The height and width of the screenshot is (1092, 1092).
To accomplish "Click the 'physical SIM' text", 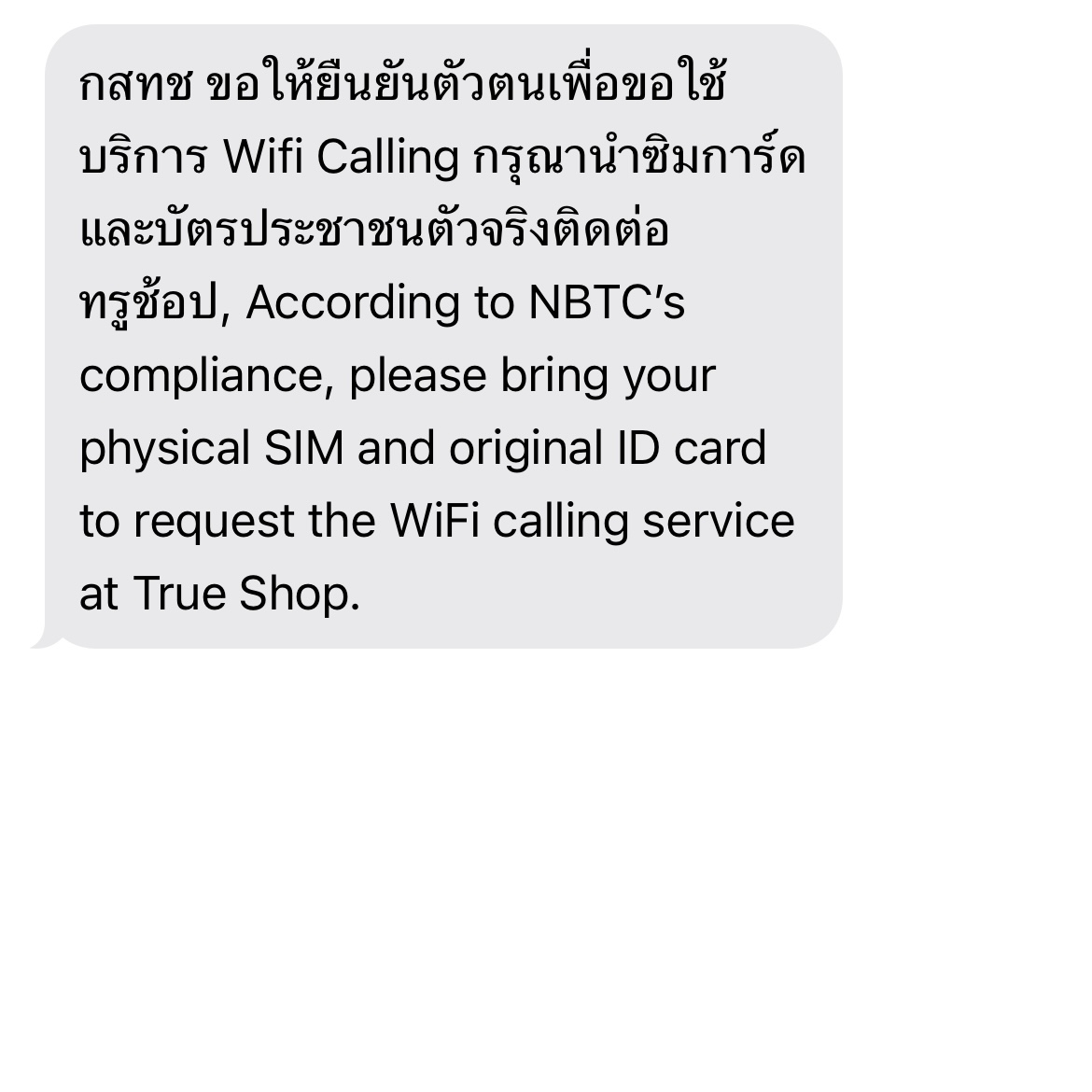I will (212, 449).
